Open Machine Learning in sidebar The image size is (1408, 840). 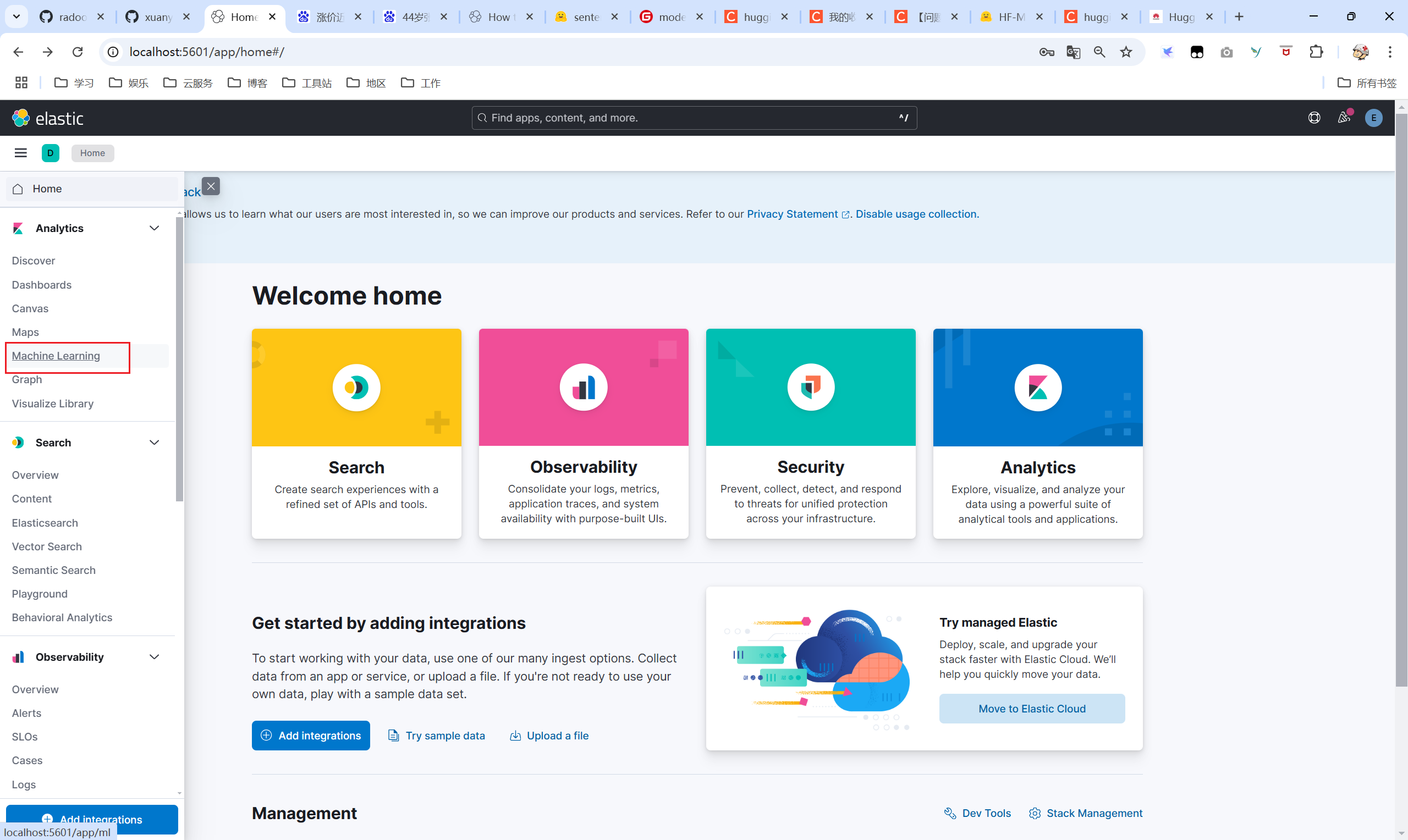[x=56, y=356]
